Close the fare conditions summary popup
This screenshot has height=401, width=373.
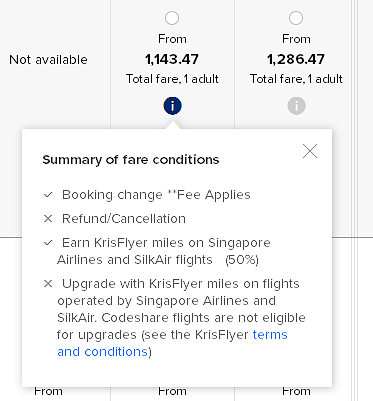[310, 151]
